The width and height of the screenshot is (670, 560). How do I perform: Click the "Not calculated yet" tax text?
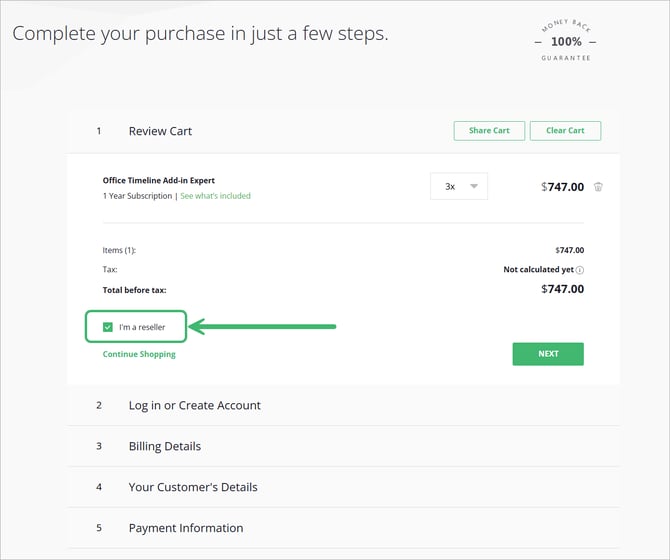(x=538, y=270)
